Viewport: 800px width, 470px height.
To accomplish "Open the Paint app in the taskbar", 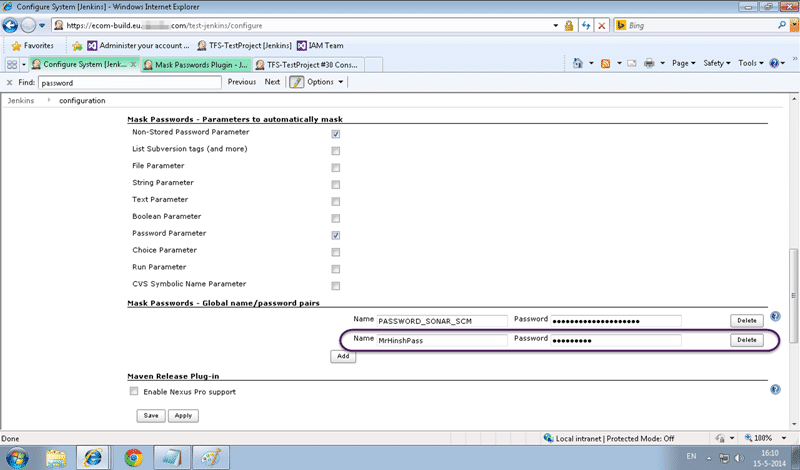I will [x=210, y=458].
